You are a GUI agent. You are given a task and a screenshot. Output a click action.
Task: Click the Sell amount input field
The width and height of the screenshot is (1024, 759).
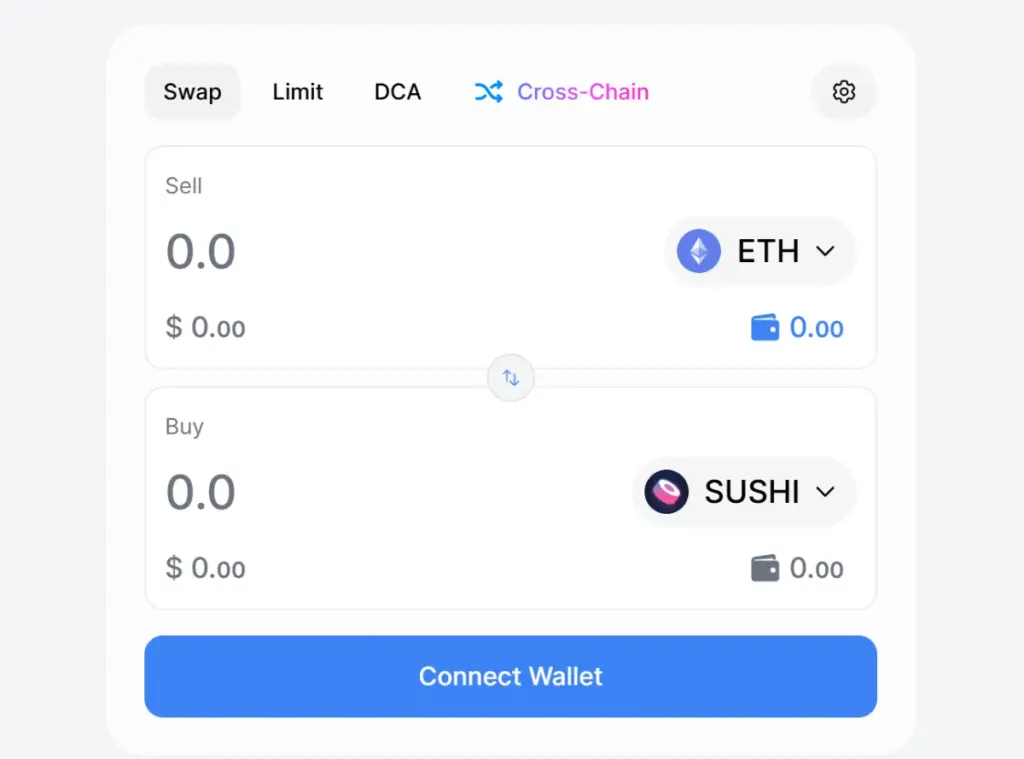[200, 251]
